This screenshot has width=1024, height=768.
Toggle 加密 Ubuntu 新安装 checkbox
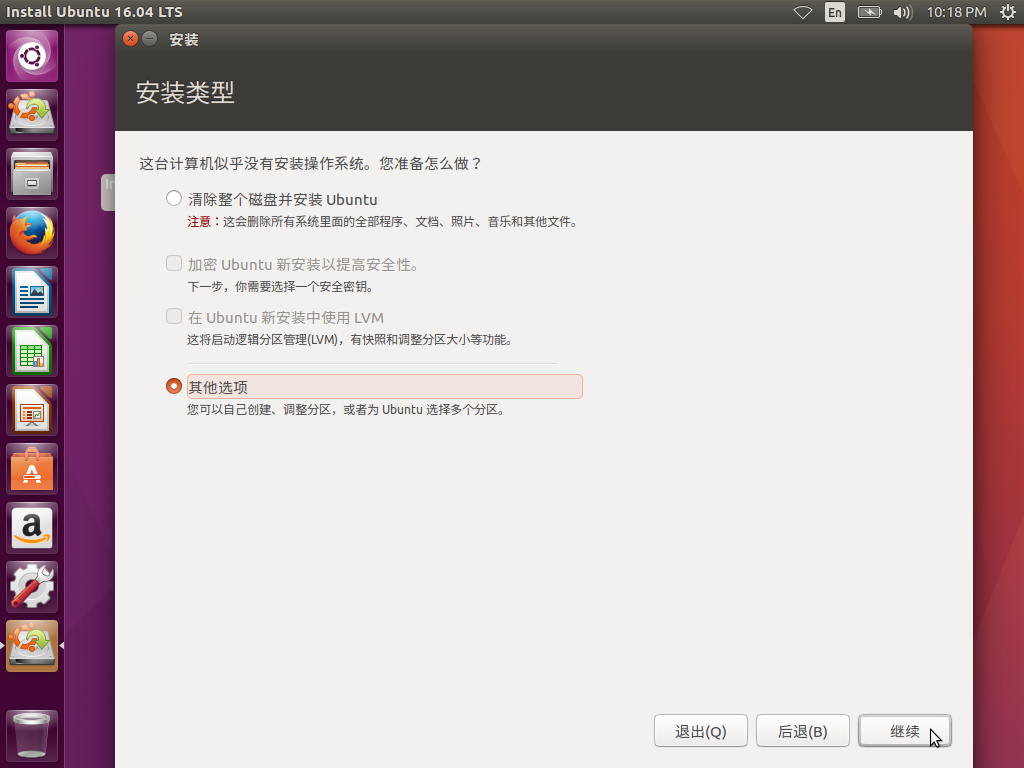tap(174, 263)
